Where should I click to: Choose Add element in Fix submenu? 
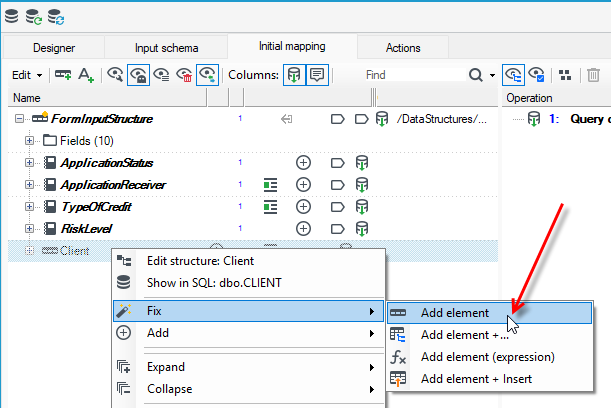489,313
